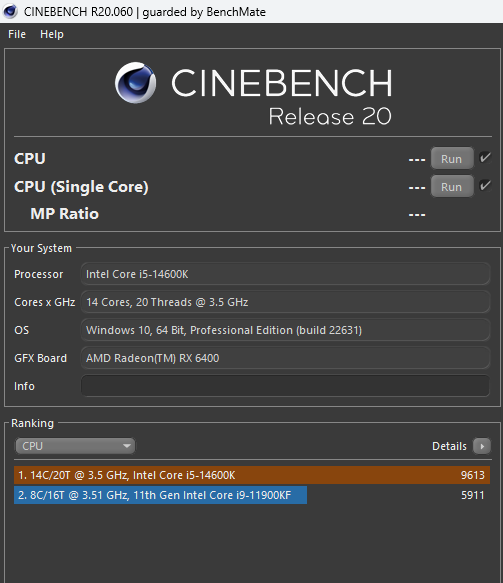Run the CPU Single Core benchmark
The width and height of the screenshot is (503, 583).
click(452, 186)
